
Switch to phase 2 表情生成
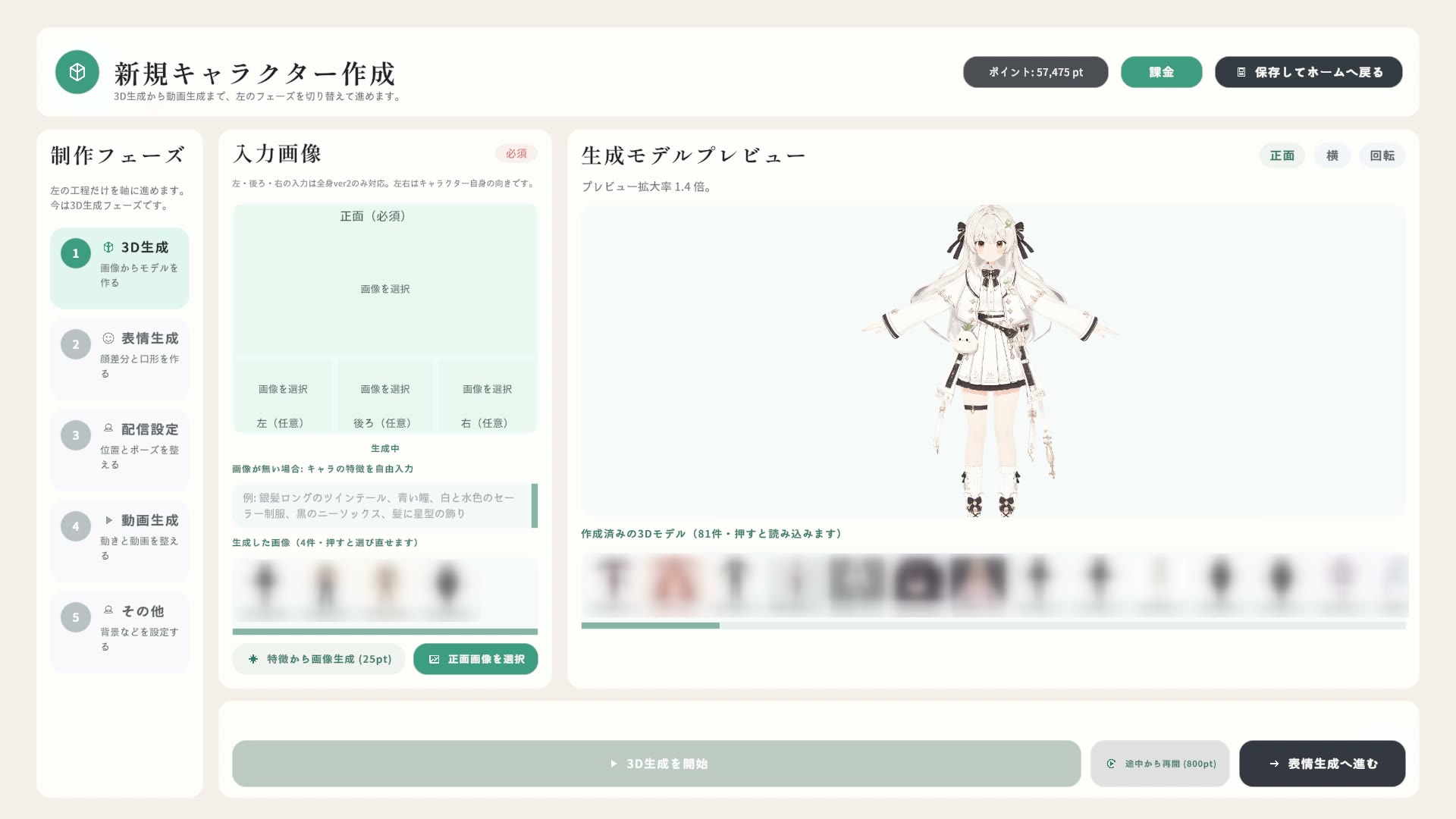(120, 359)
